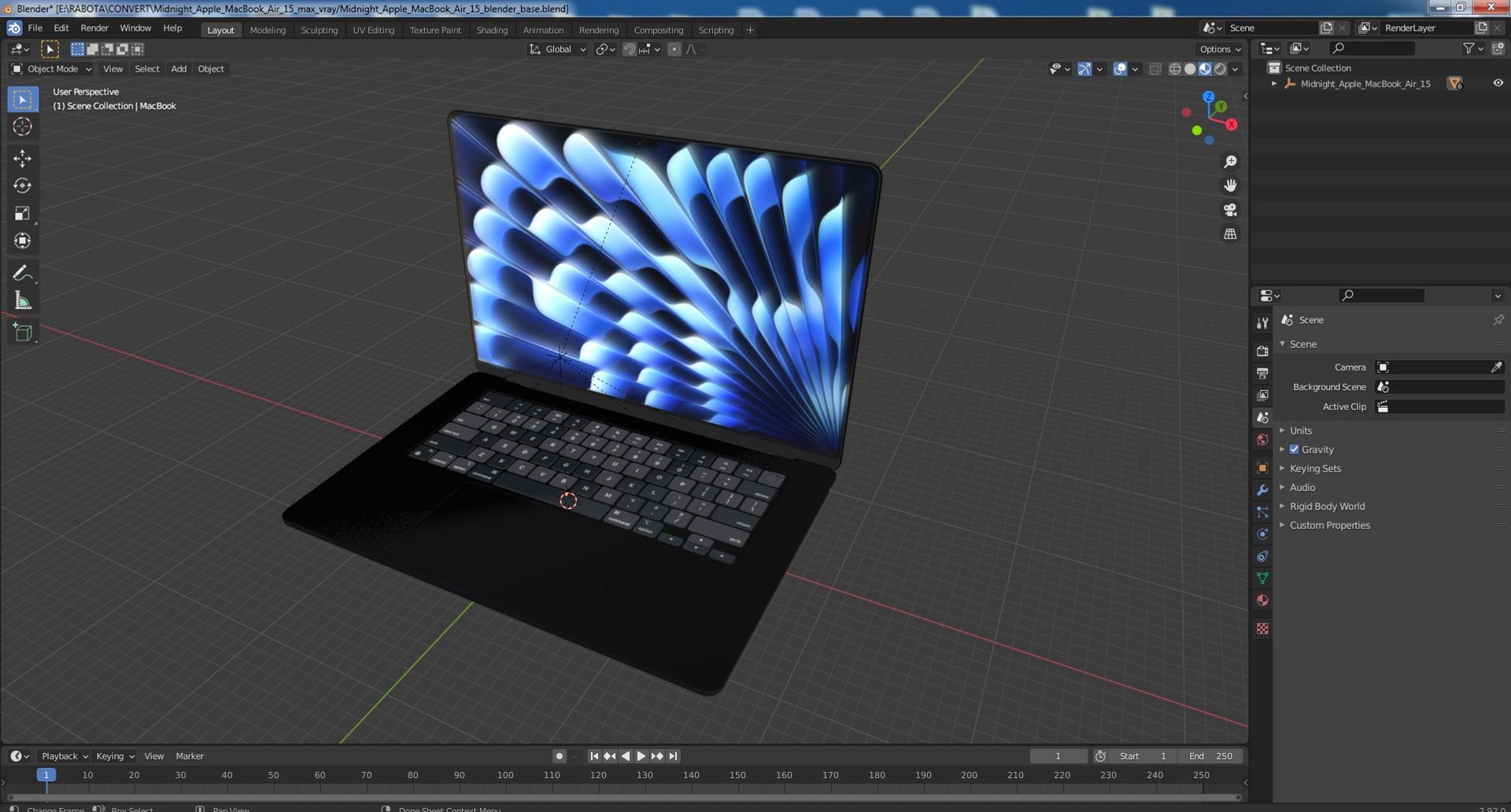Expand the Units panel

pos(1300,430)
